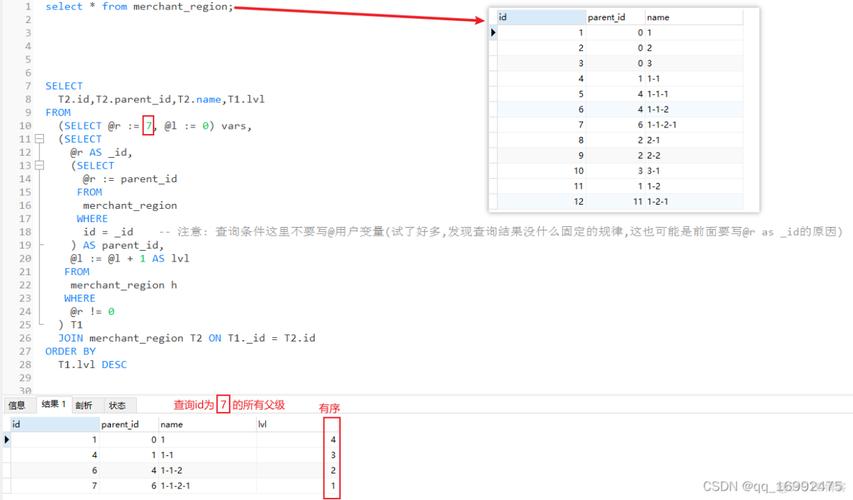This screenshot has height=500, width=853.
Task: Place cursor on '@l := @l + 1 AS lvl'
Action: pos(129,258)
